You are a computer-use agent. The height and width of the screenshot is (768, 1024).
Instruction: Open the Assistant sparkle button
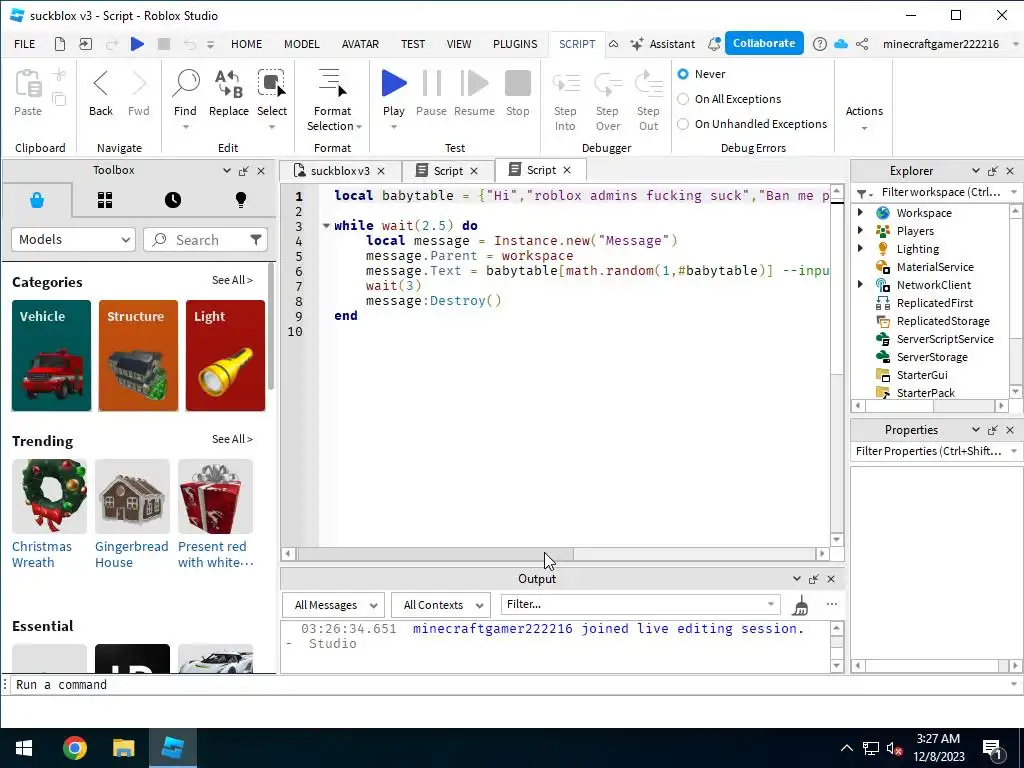click(663, 44)
